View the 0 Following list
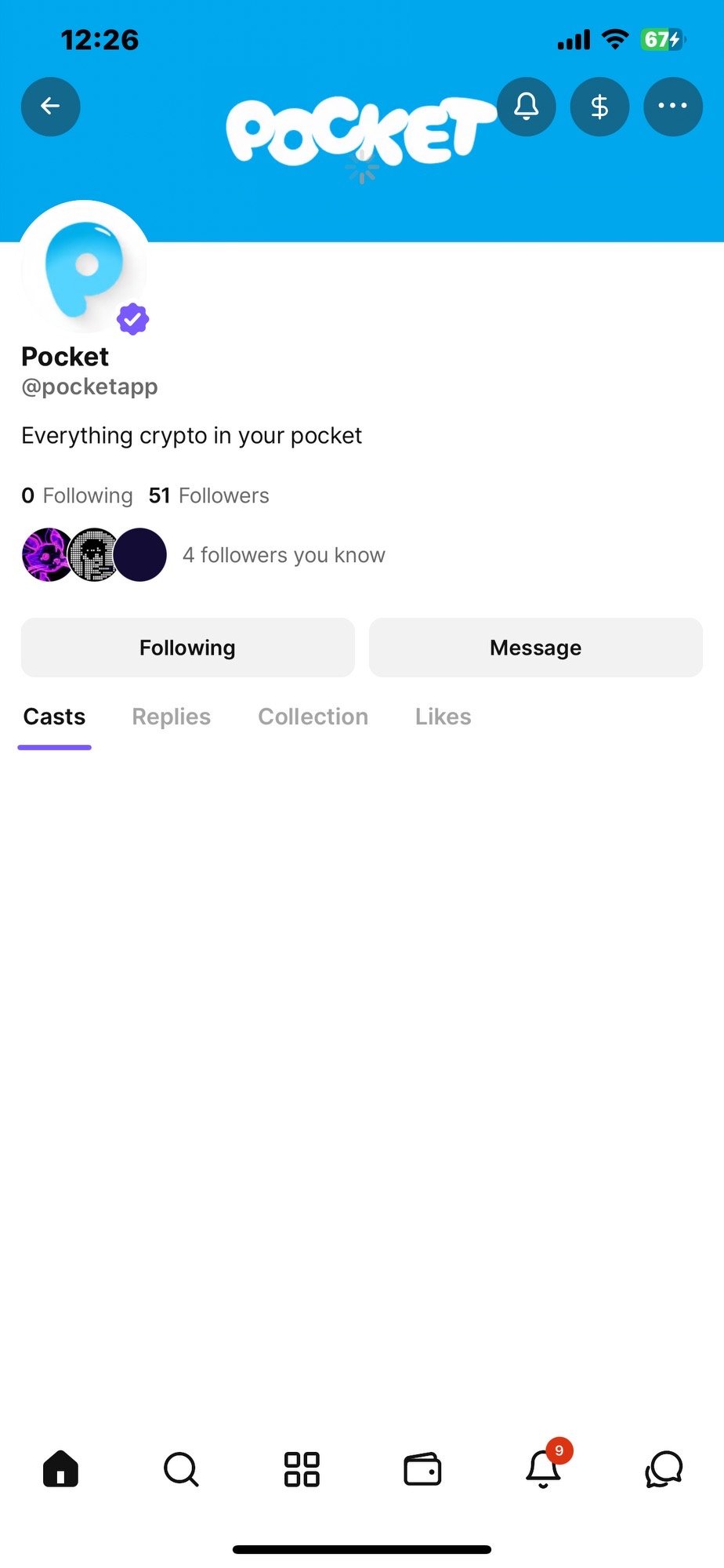The image size is (724, 1568). click(x=78, y=495)
